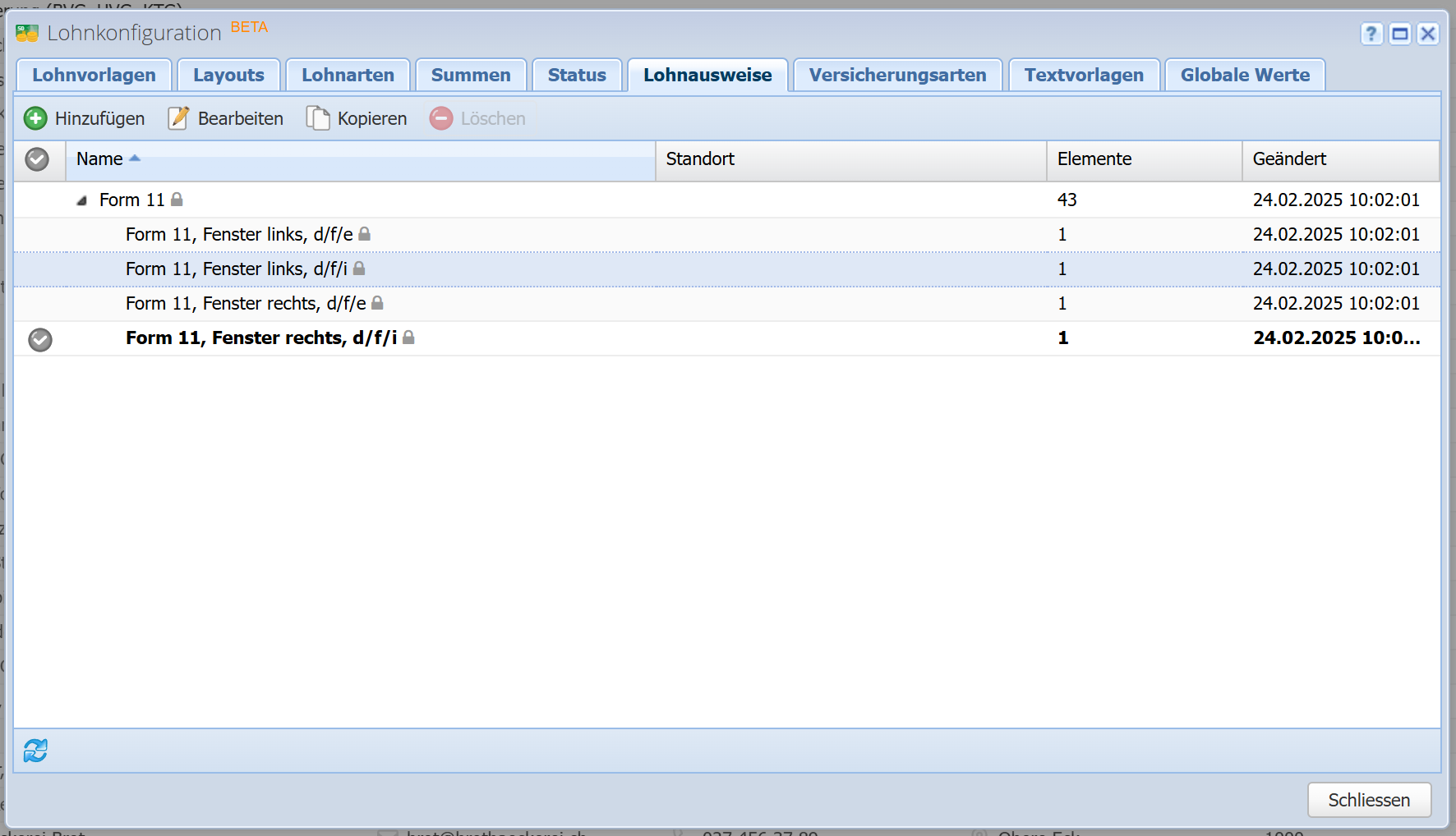Image resolution: width=1456 pixels, height=836 pixels.
Task: Click the green Hinzufügen plus icon
Action: [35, 118]
